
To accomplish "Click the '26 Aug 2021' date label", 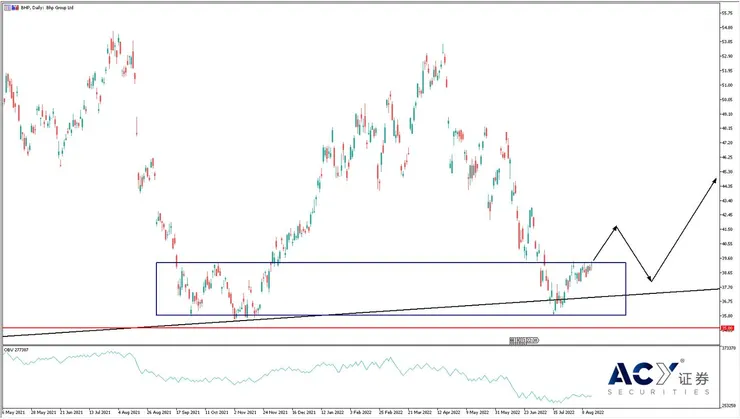I will (x=159, y=412).
